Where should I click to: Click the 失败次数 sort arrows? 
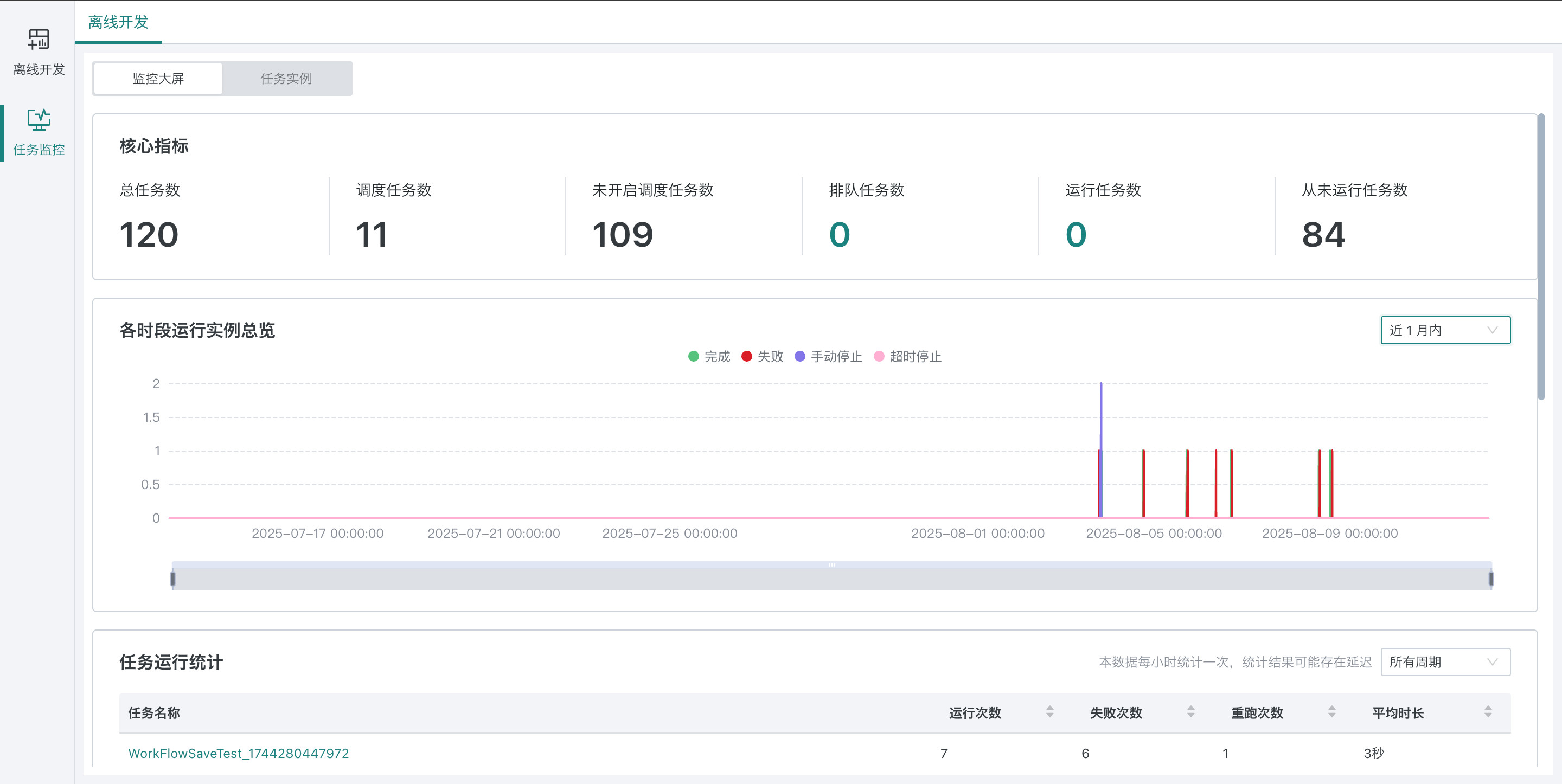(x=1190, y=712)
